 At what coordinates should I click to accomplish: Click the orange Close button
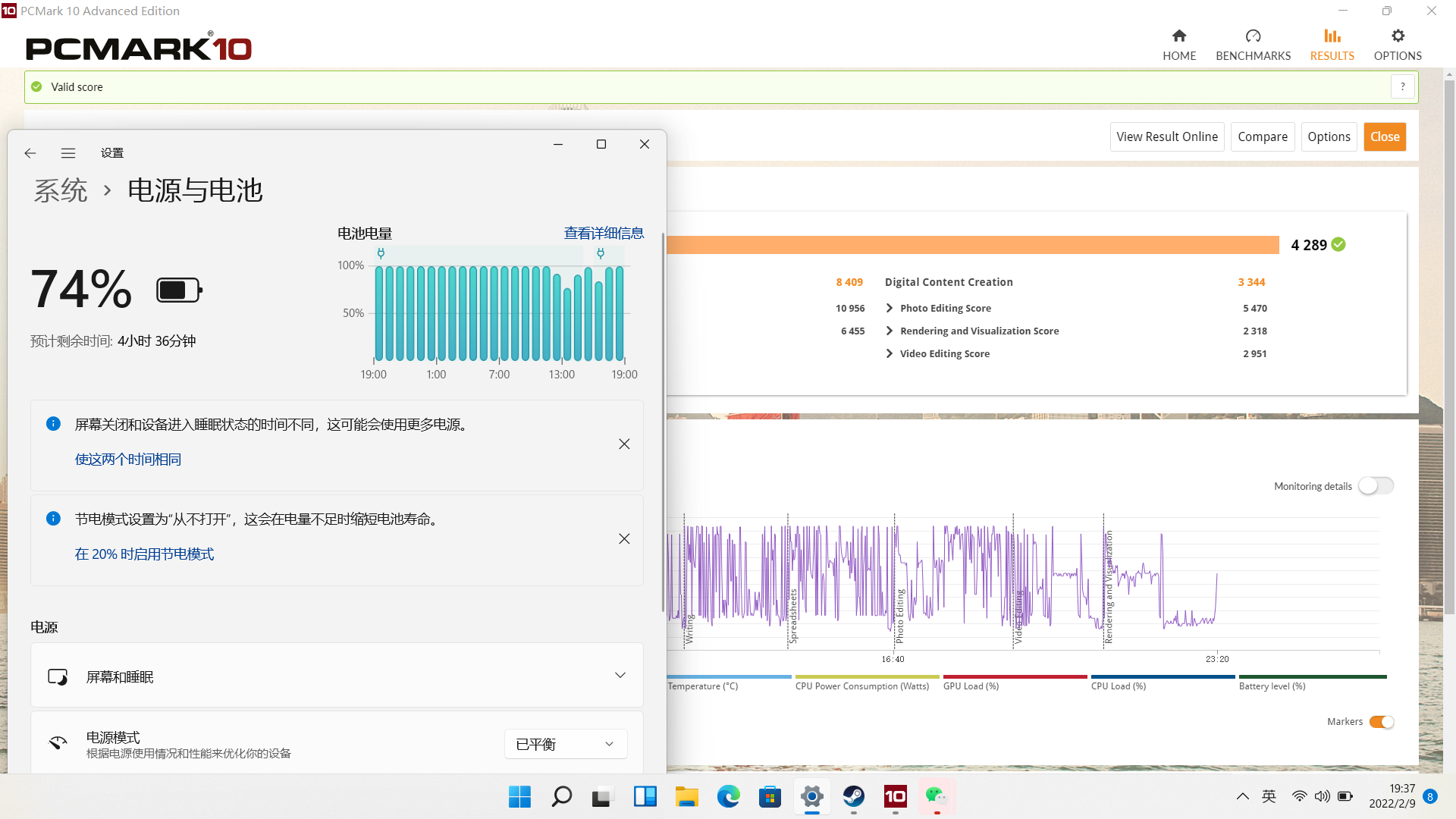pos(1385,136)
